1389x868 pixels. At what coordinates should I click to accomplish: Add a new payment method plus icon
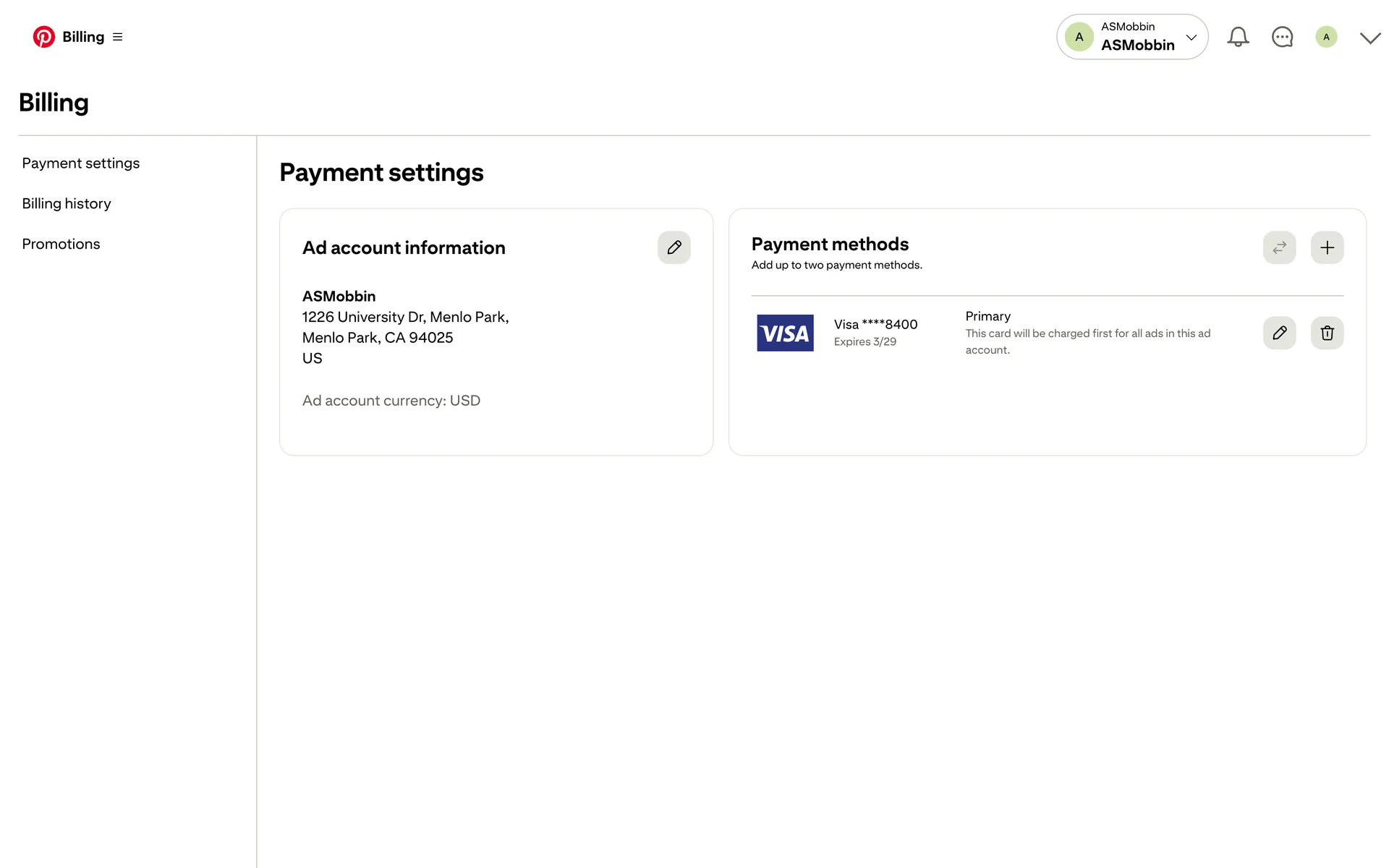point(1327,247)
